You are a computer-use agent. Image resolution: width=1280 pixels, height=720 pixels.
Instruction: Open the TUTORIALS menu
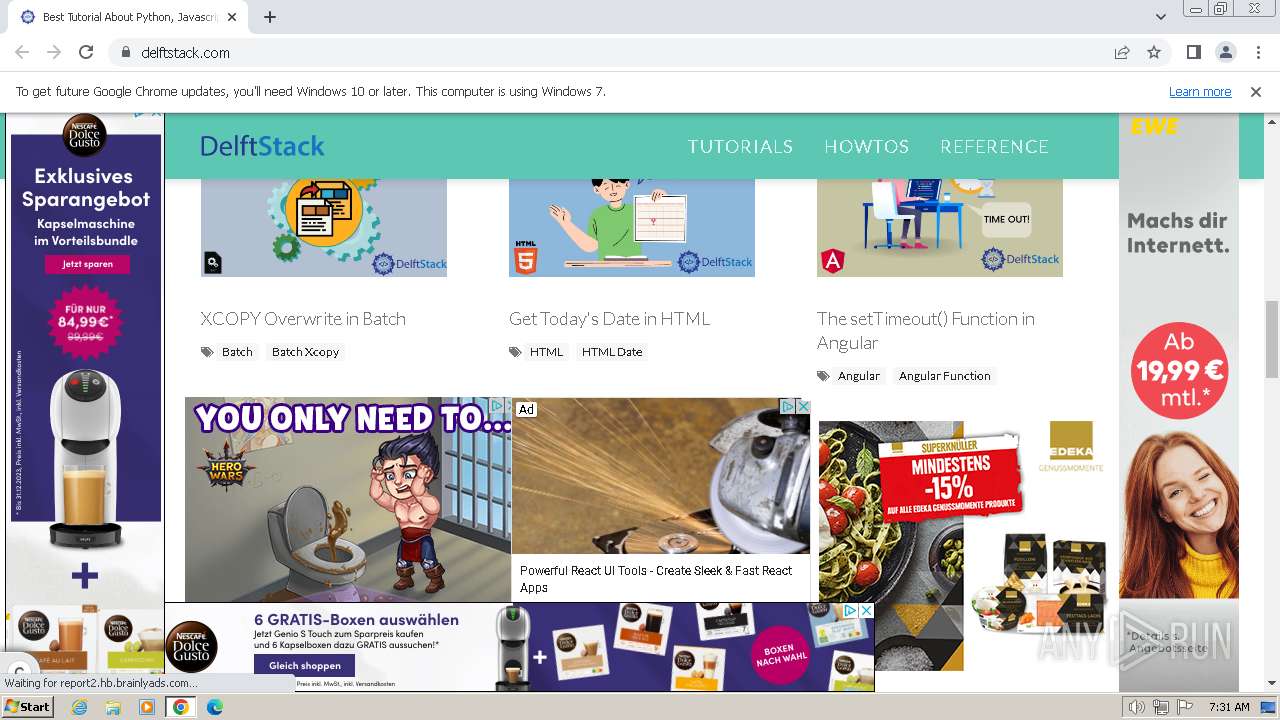(x=740, y=146)
